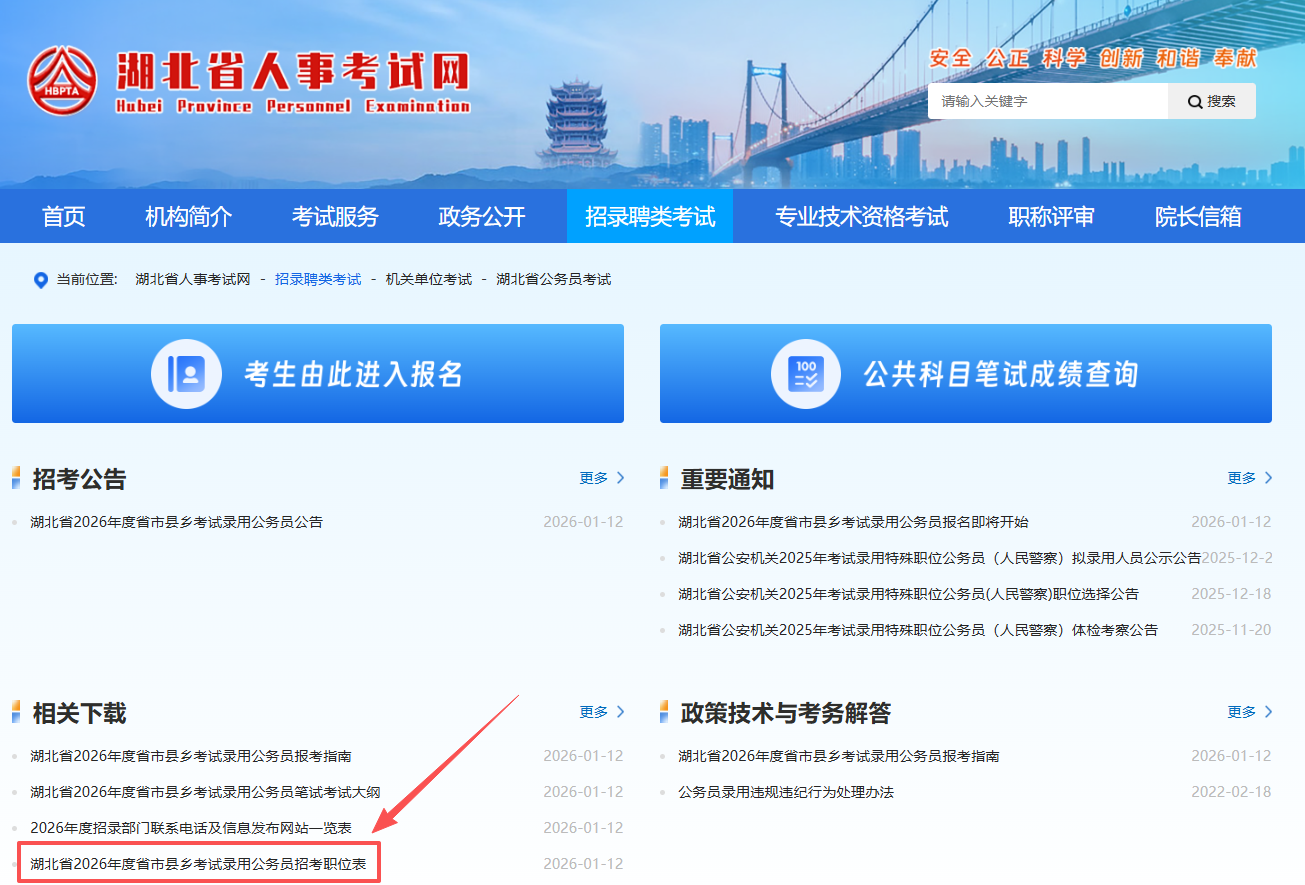Open 公务员笔试考试大纲 download link
The width and height of the screenshot is (1305, 885).
[x=205, y=792]
